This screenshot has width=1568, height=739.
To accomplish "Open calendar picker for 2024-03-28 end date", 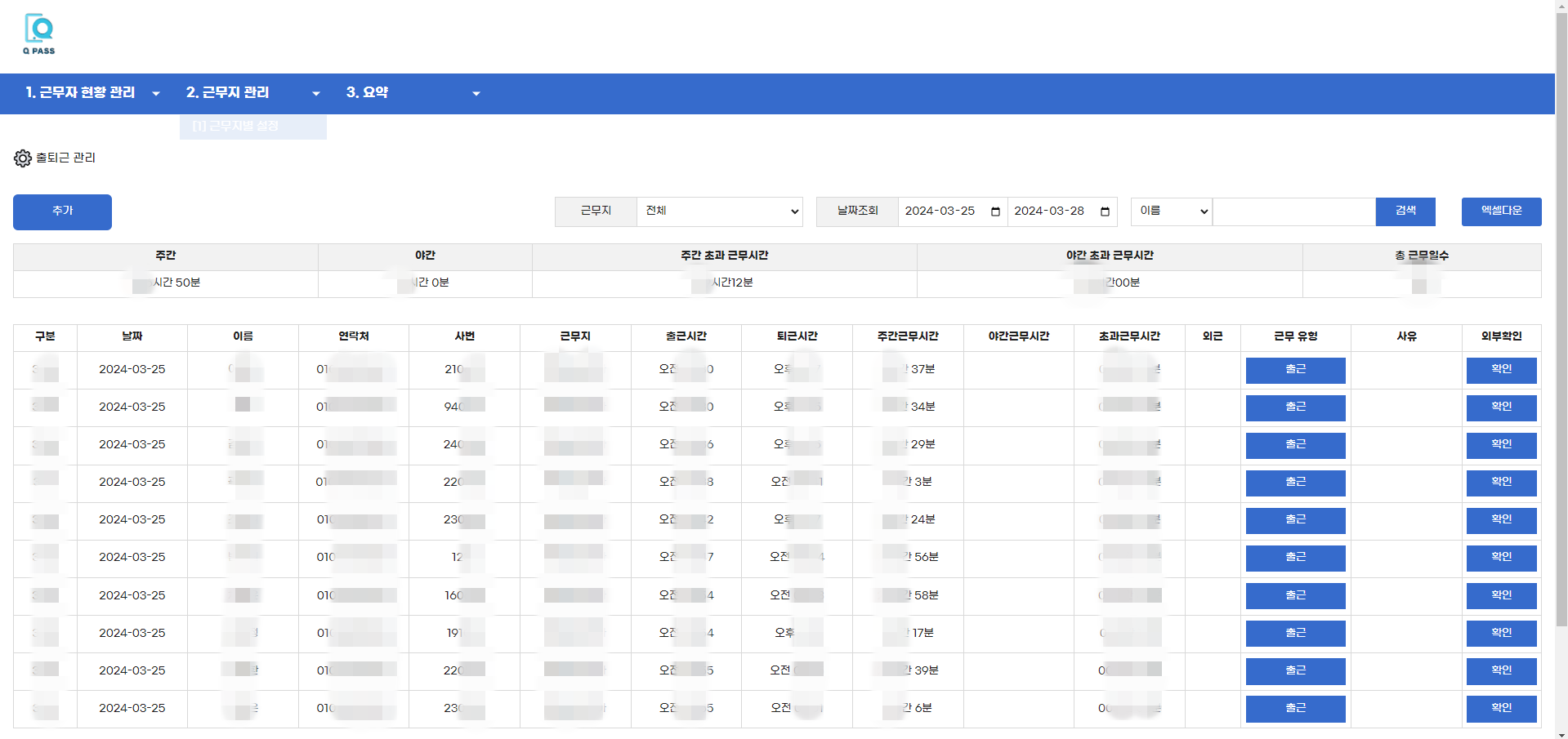I will coord(1105,211).
